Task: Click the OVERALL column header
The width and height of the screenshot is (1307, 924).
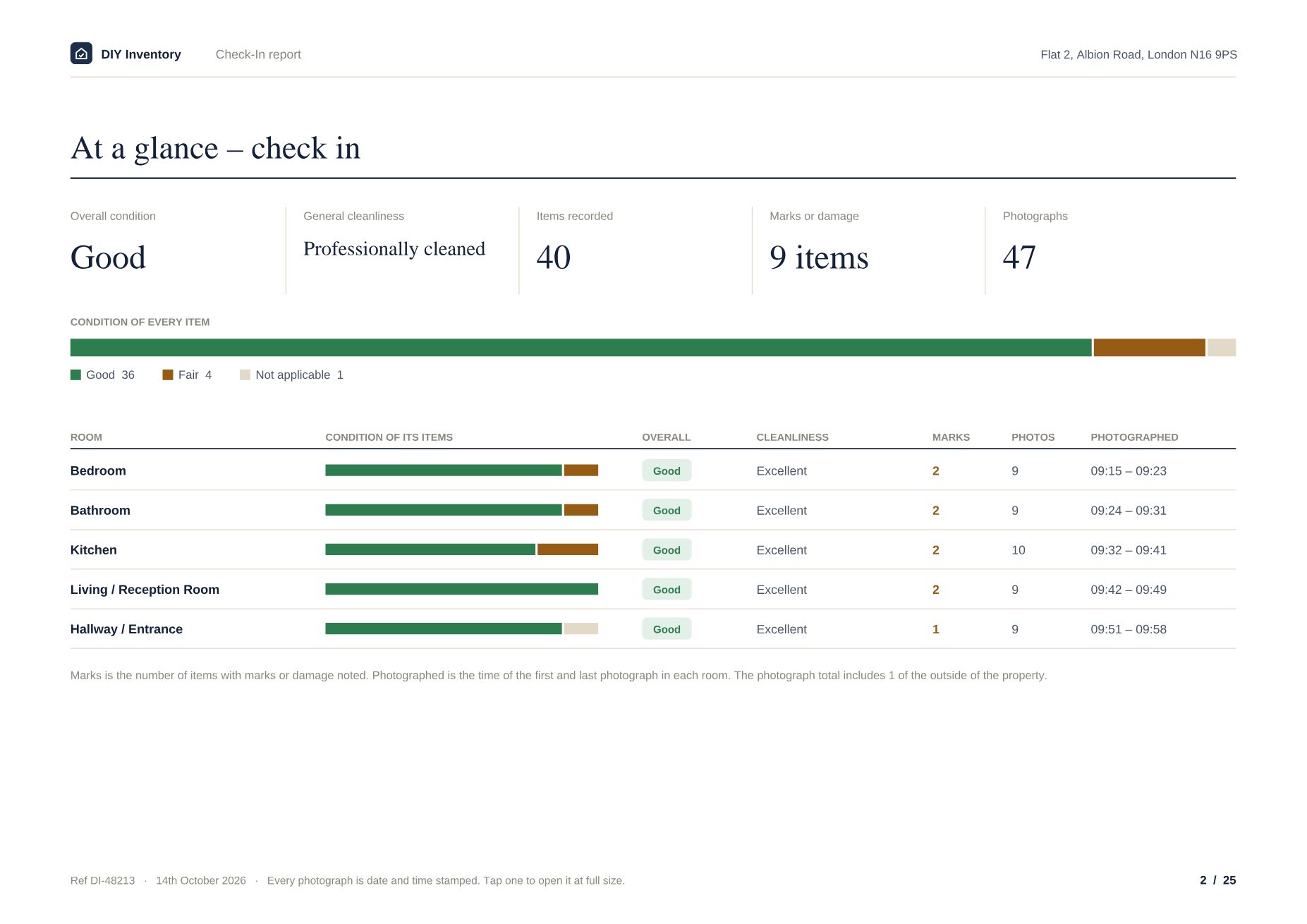Action: click(x=666, y=437)
